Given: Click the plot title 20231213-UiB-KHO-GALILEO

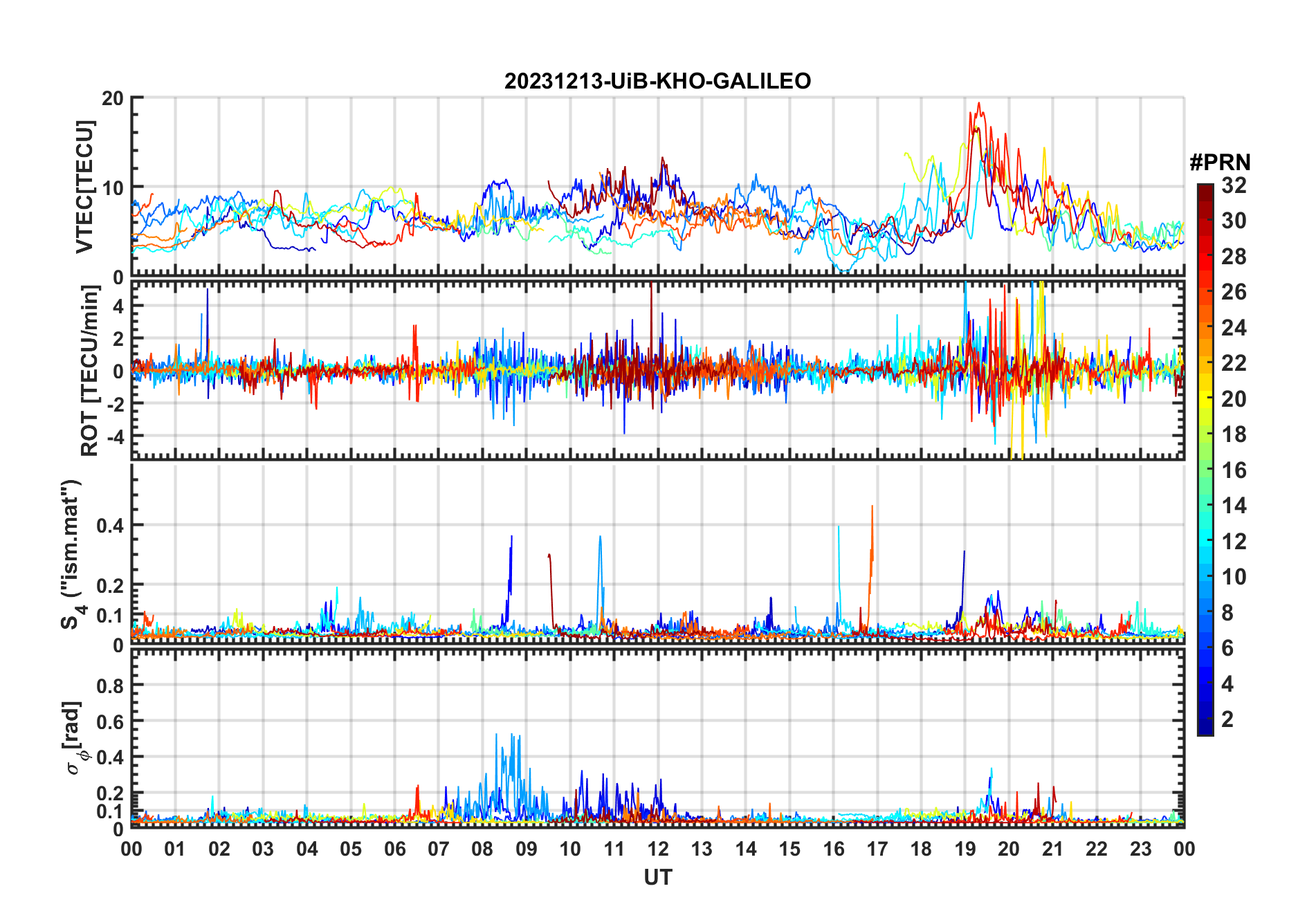Looking at the screenshot, I should tap(657, 81).
